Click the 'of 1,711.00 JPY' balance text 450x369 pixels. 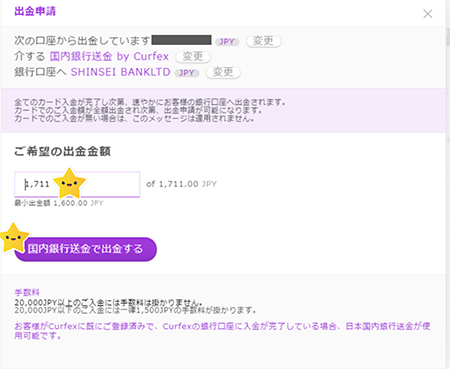tap(182, 184)
